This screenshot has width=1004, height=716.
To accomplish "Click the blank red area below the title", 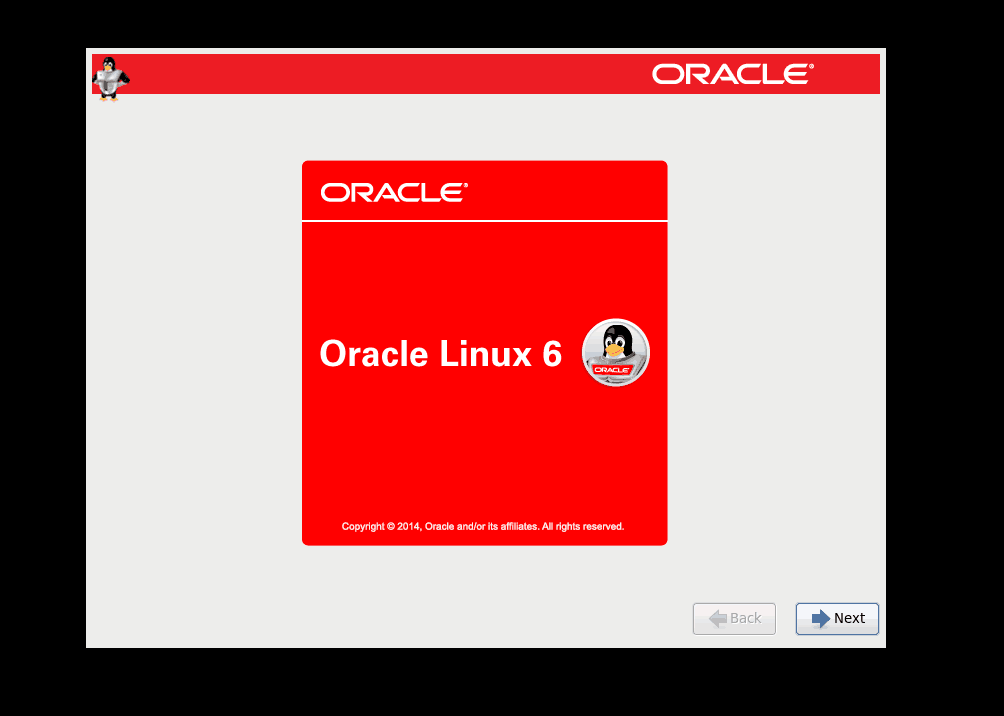I will click(484, 450).
